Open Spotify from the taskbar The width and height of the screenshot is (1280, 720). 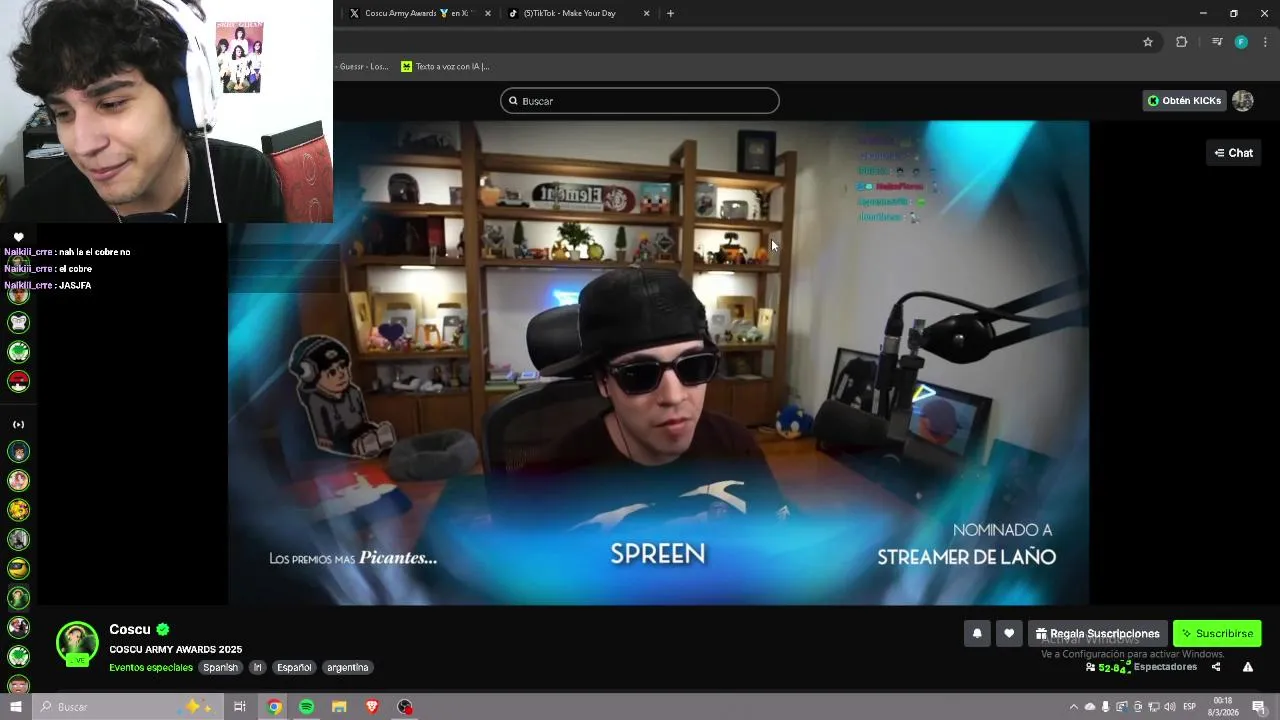(x=306, y=707)
